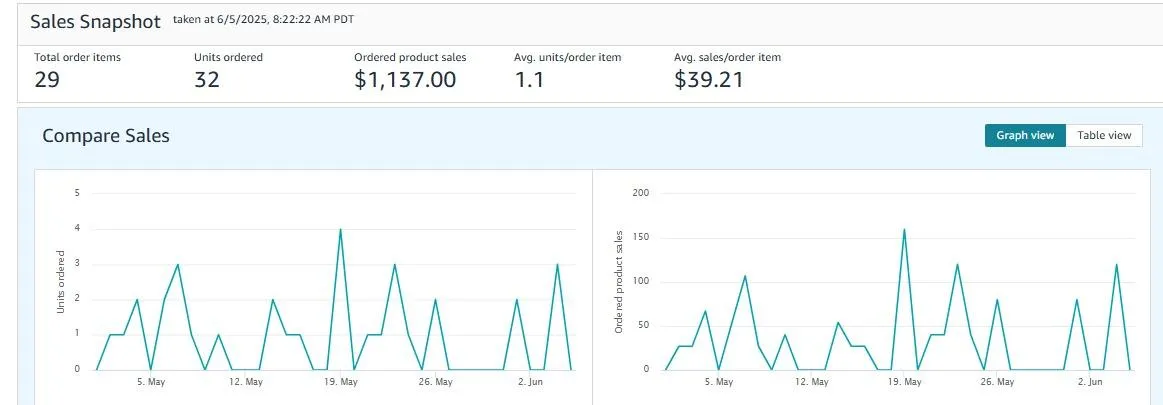Click the 19. May peak in product sales chart
This screenshot has width=1163, height=405.
[x=904, y=229]
